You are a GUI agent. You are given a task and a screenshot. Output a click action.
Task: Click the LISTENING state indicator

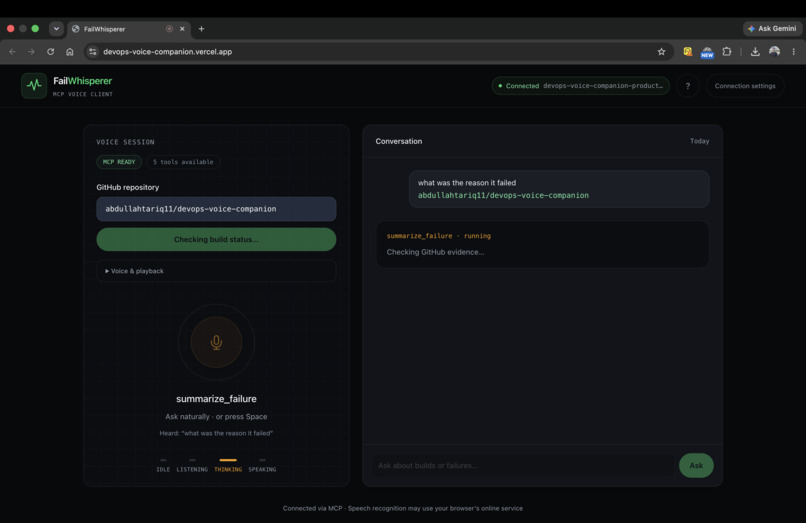pos(192,465)
